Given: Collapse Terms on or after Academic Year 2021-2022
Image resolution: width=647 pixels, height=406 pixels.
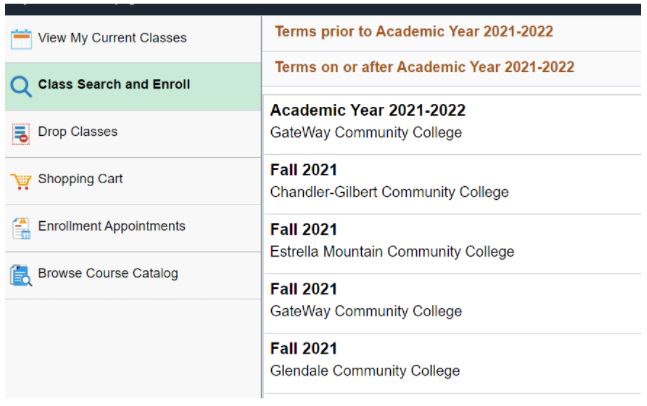Looking at the screenshot, I should [x=424, y=67].
